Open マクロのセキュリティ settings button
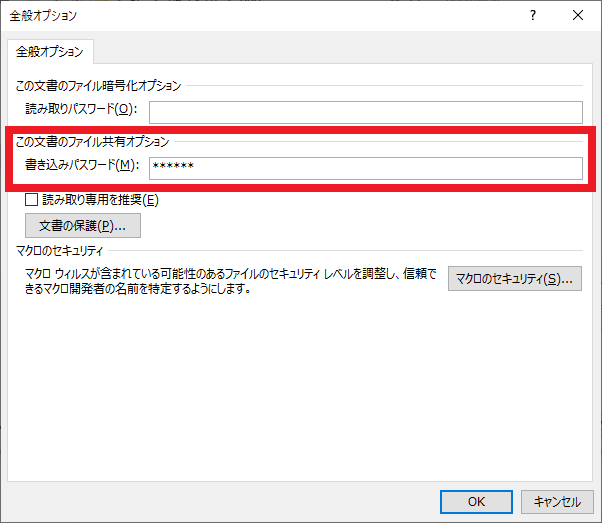Screen dimensions: 602x523 pyautogui.click(x=515, y=278)
